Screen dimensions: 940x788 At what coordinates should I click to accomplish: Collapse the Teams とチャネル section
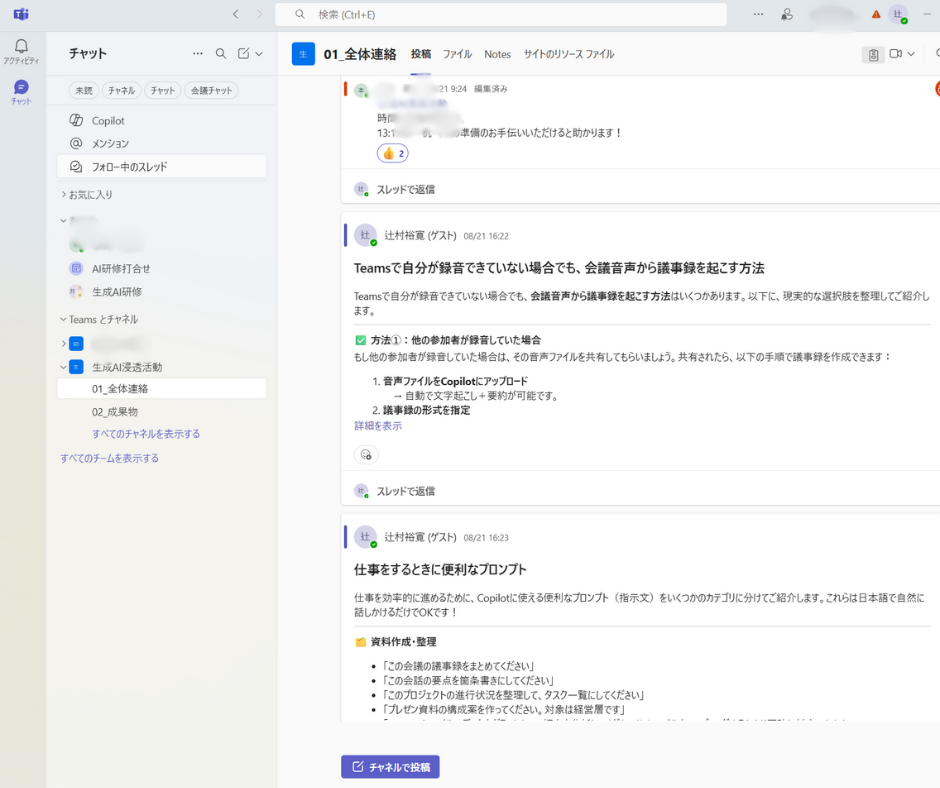point(64,319)
